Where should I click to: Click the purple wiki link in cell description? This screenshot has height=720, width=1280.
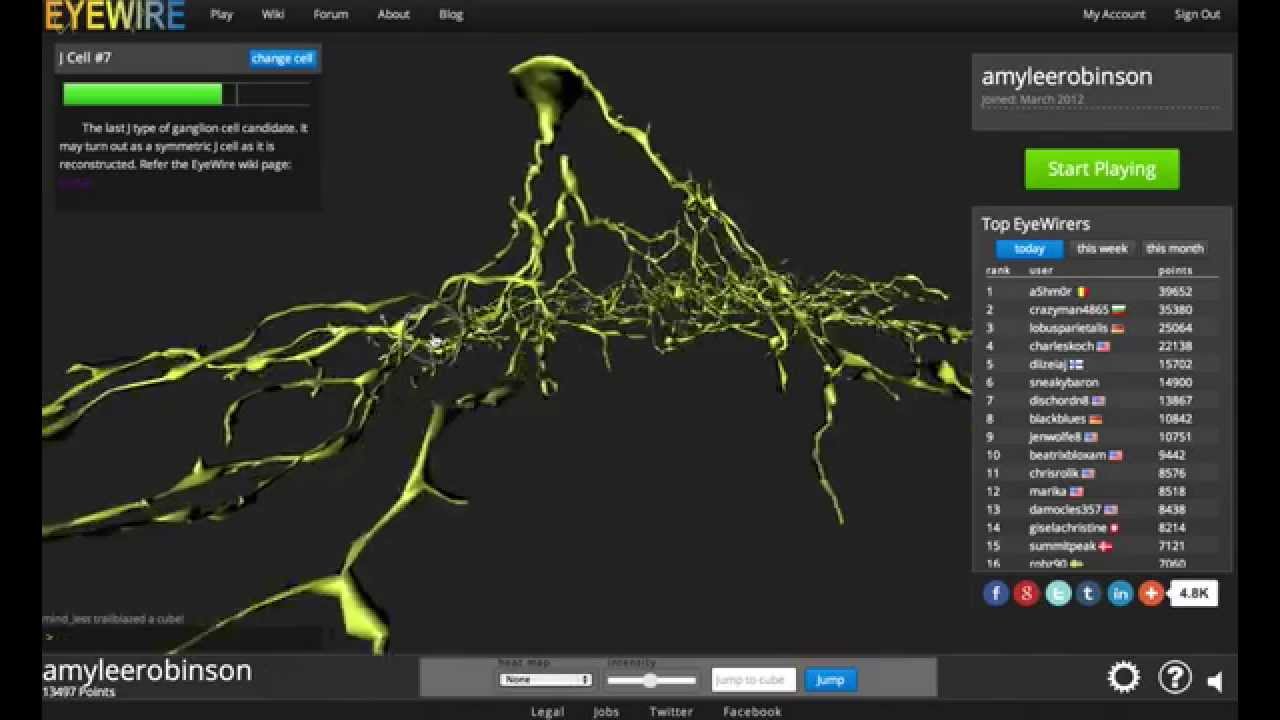(76, 183)
